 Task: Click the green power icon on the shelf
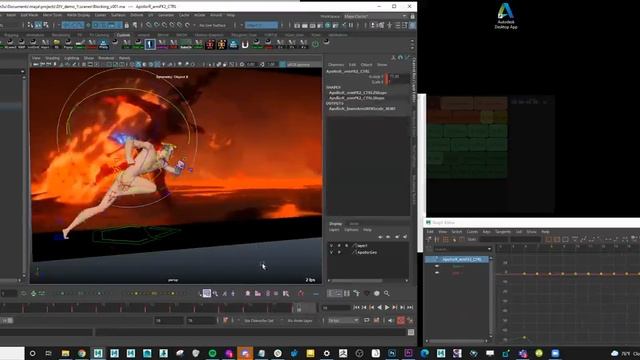(x=315, y=44)
